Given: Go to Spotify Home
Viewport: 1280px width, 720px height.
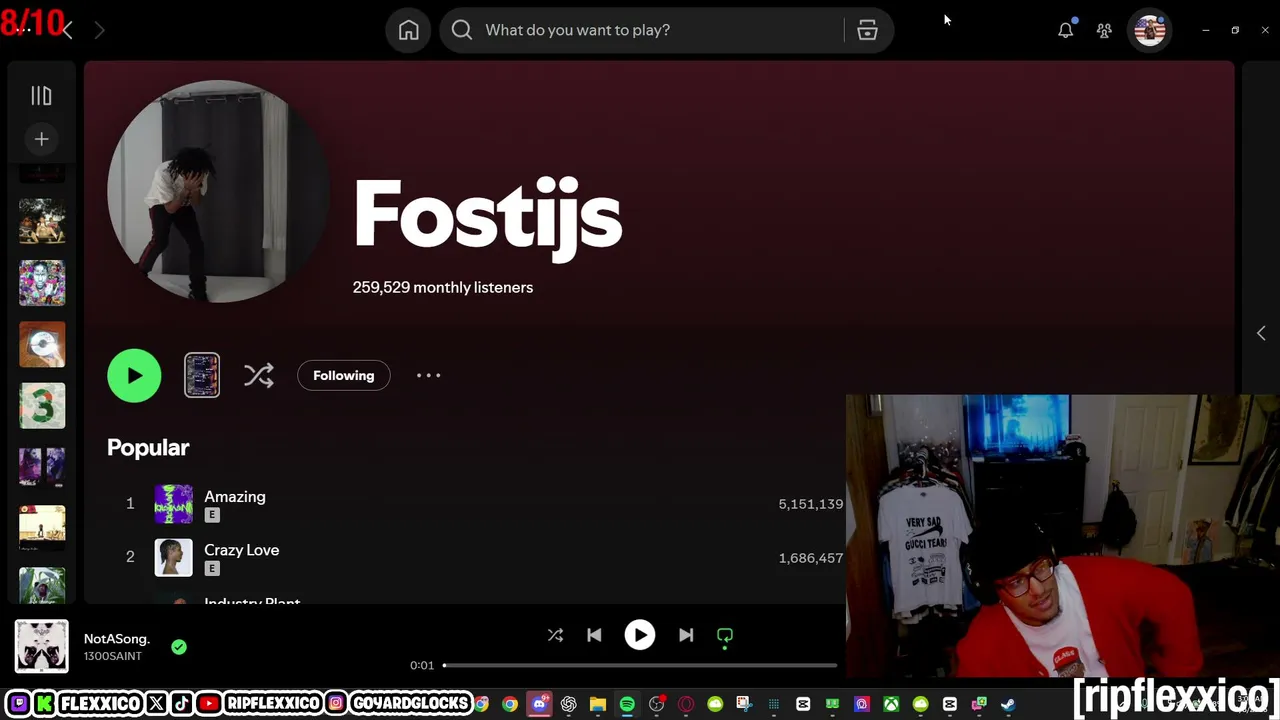Looking at the screenshot, I should (408, 30).
